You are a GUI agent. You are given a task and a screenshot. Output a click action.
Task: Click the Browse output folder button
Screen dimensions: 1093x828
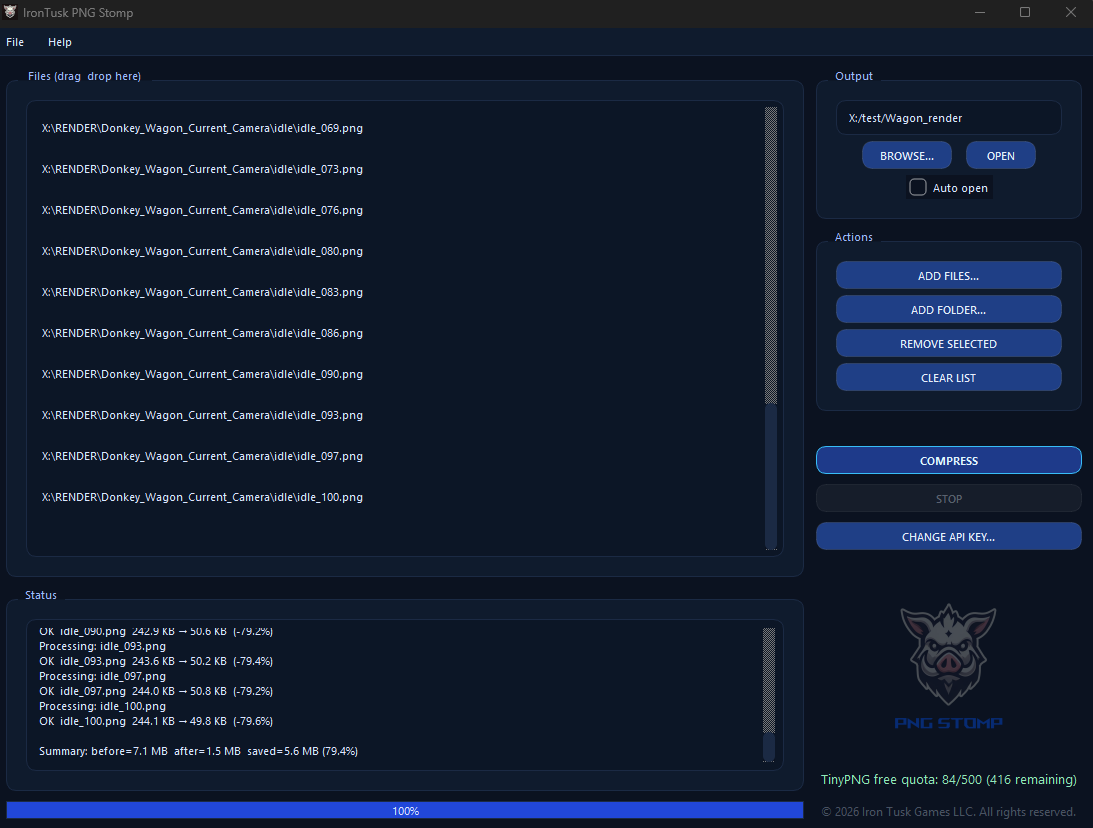click(x=906, y=155)
